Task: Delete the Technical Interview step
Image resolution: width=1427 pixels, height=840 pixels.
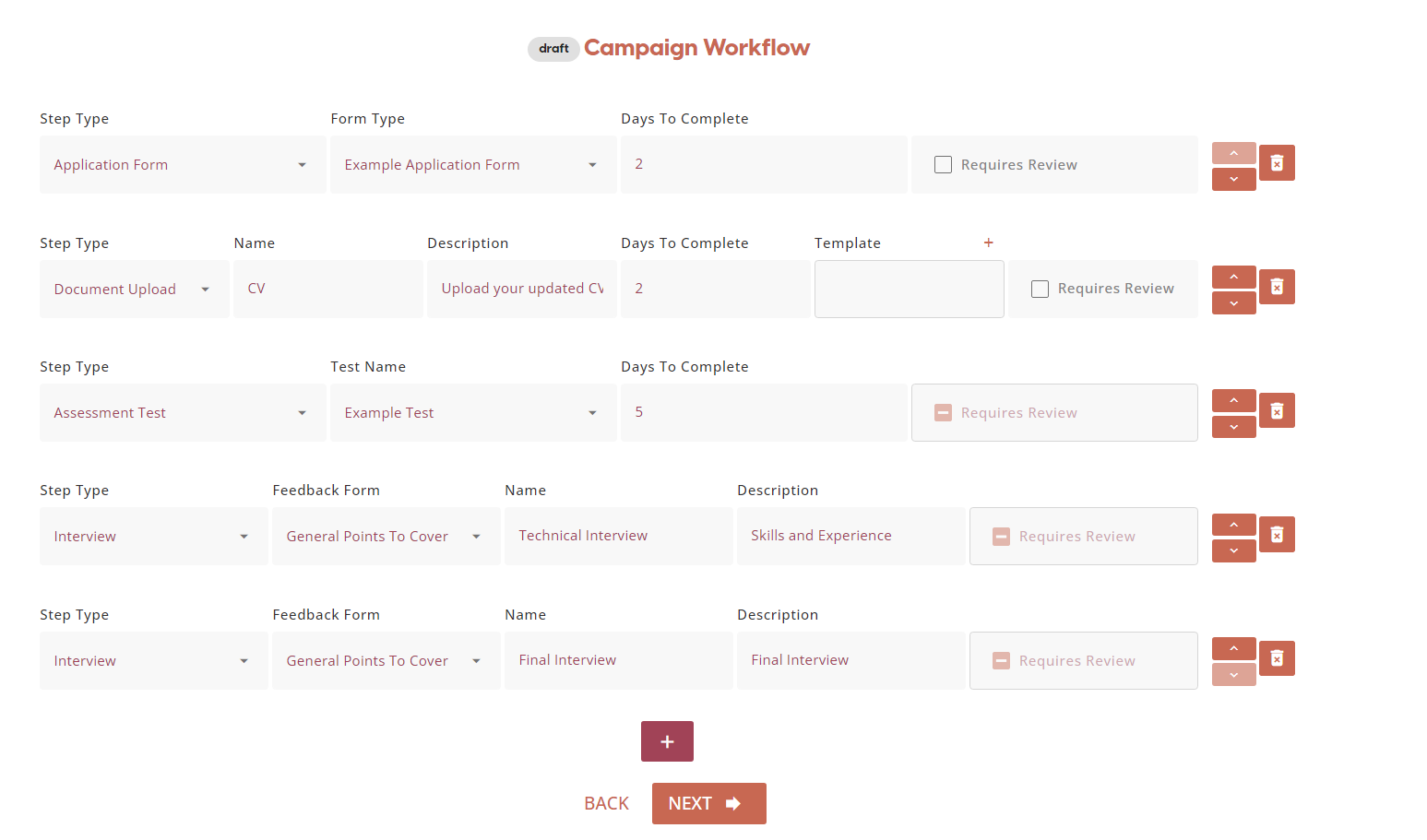Action: pos(1277,535)
